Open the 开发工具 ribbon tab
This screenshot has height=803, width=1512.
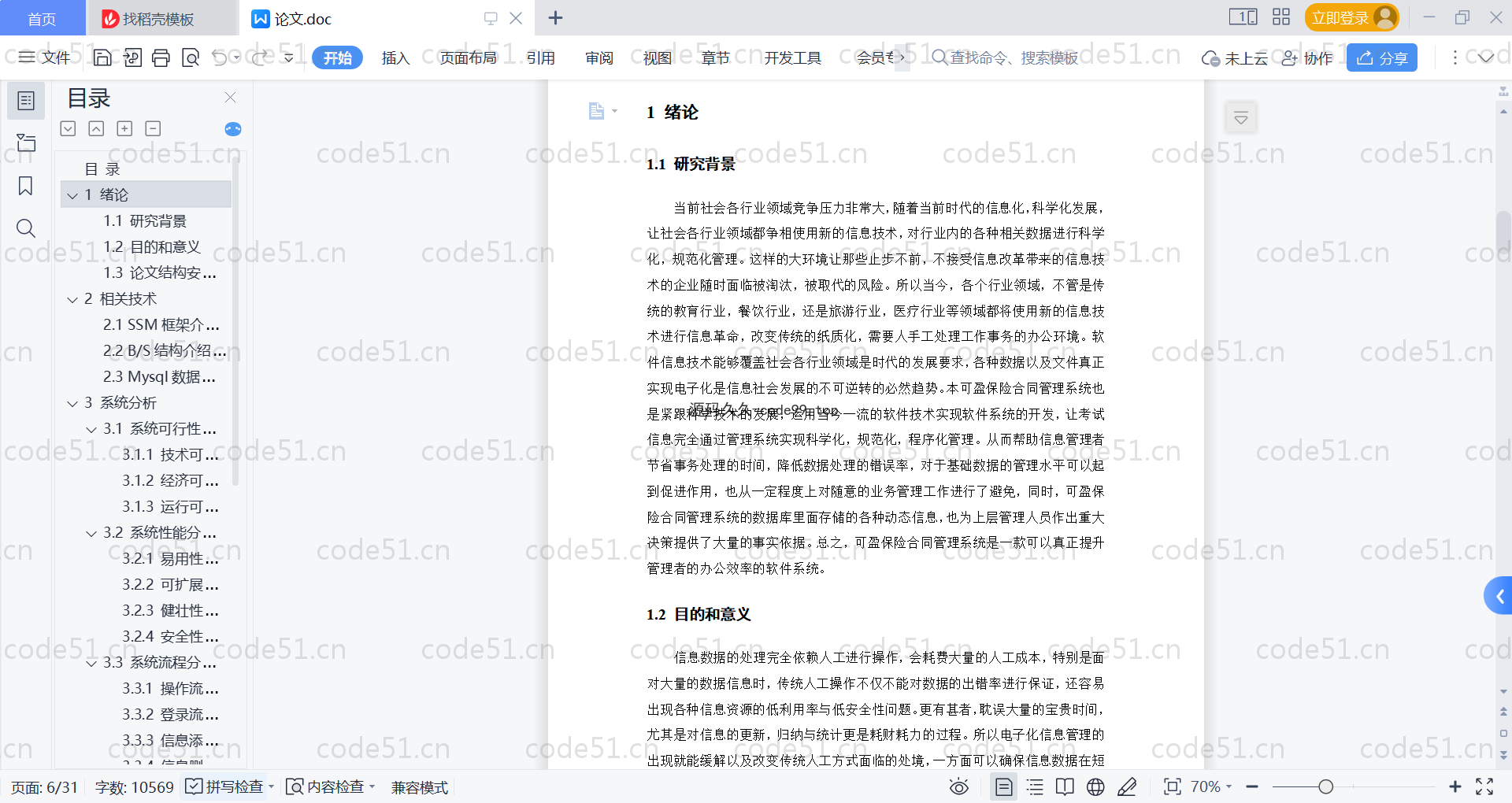(x=792, y=57)
